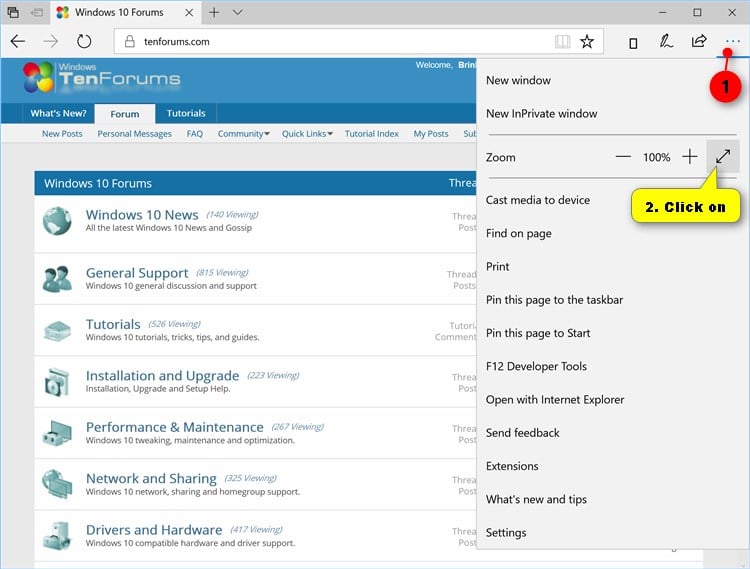The height and width of the screenshot is (569, 750).
Task: Open New Posts link
Action: click(x=62, y=134)
